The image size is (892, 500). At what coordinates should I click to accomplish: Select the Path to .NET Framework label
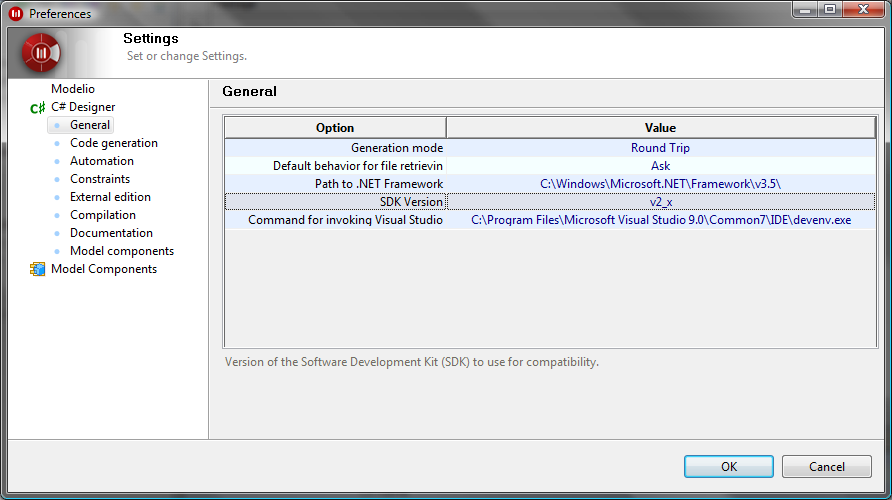(379, 184)
